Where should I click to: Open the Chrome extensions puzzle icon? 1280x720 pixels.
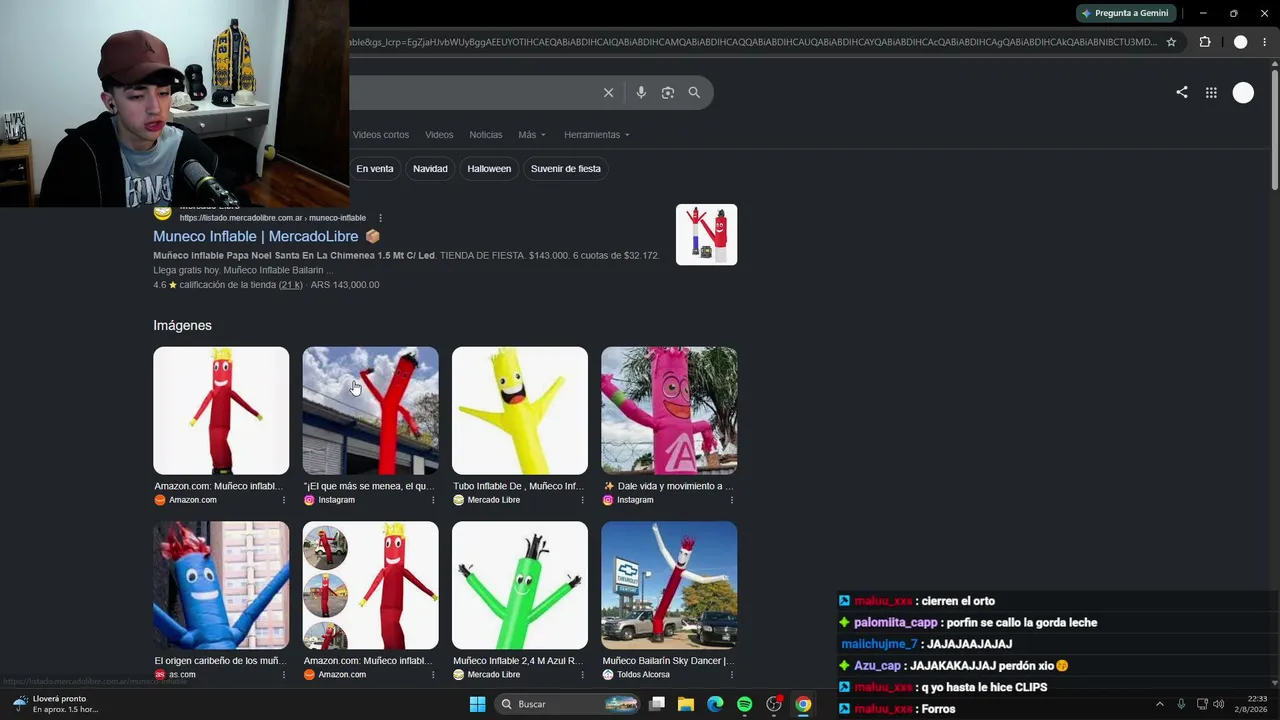(x=1205, y=42)
